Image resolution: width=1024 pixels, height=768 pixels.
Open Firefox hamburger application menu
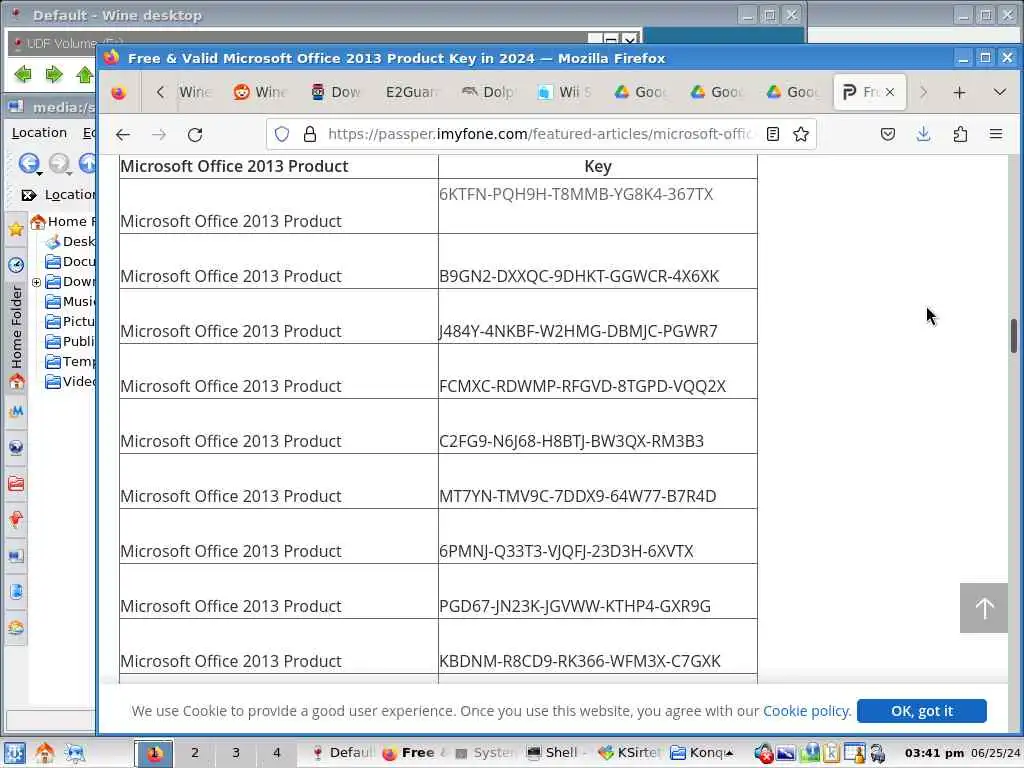[996, 135]
